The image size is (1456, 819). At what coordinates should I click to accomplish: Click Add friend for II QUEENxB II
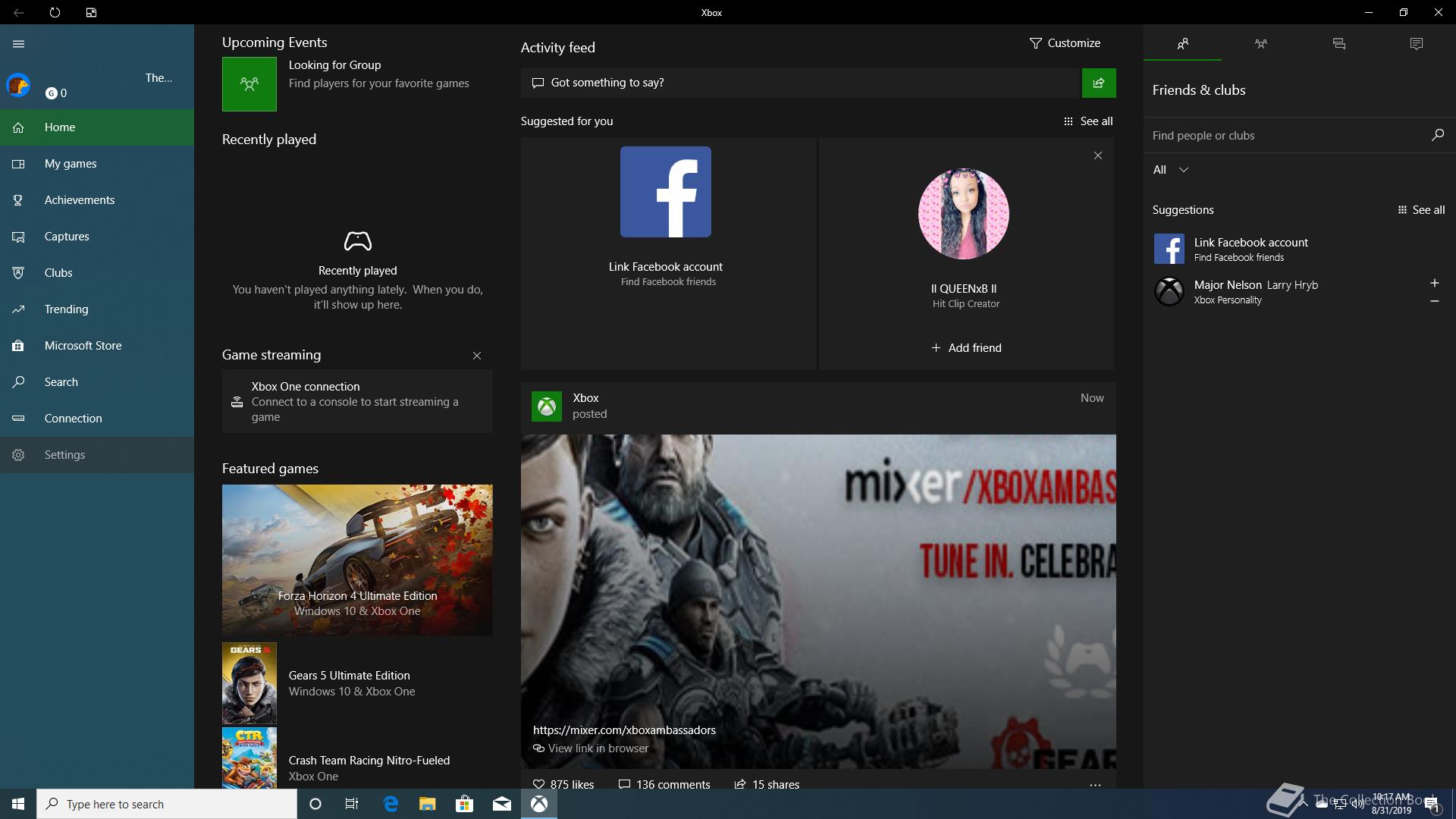click(966, 348)
